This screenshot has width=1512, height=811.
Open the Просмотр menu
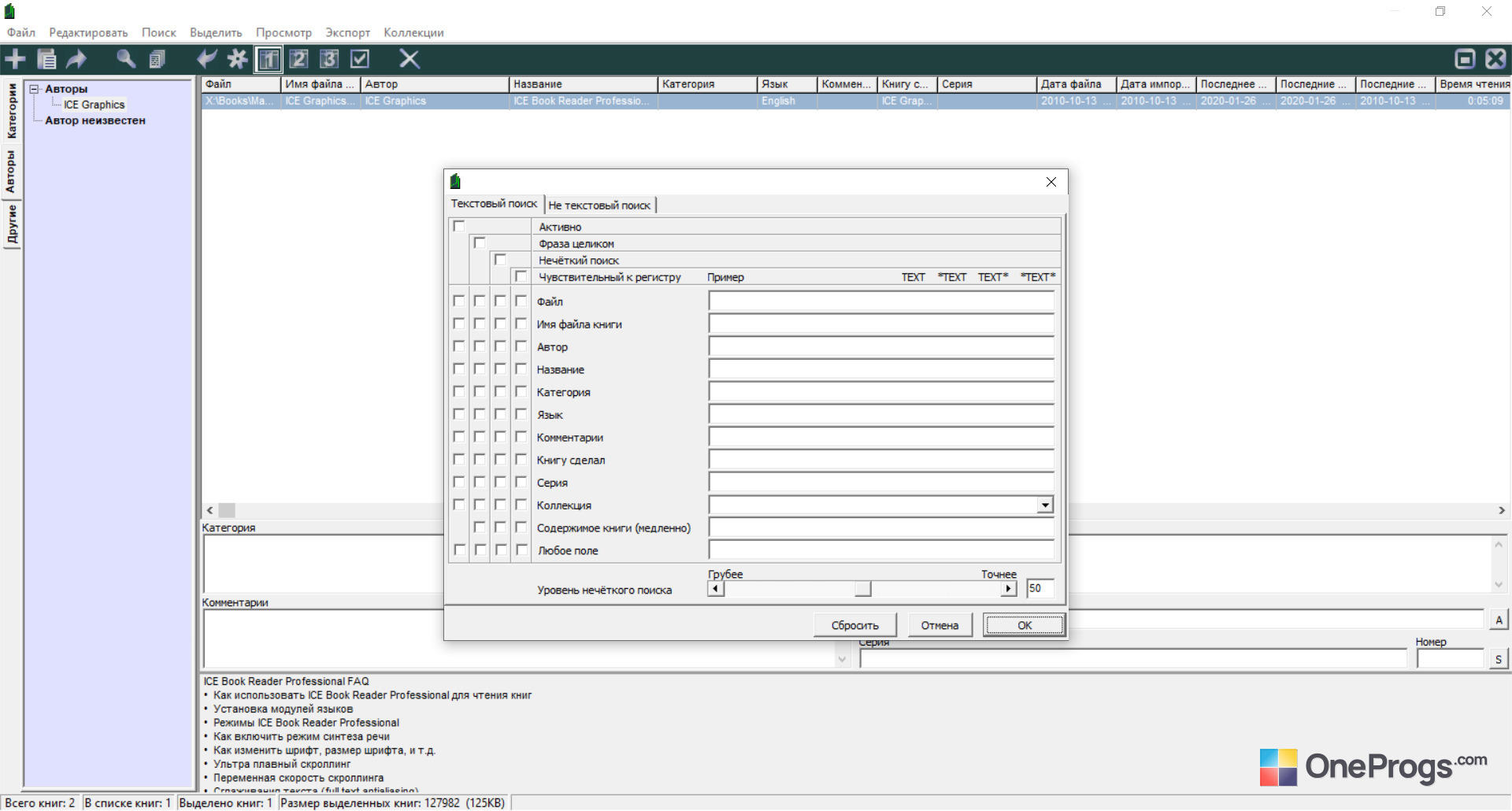[283, 32]
